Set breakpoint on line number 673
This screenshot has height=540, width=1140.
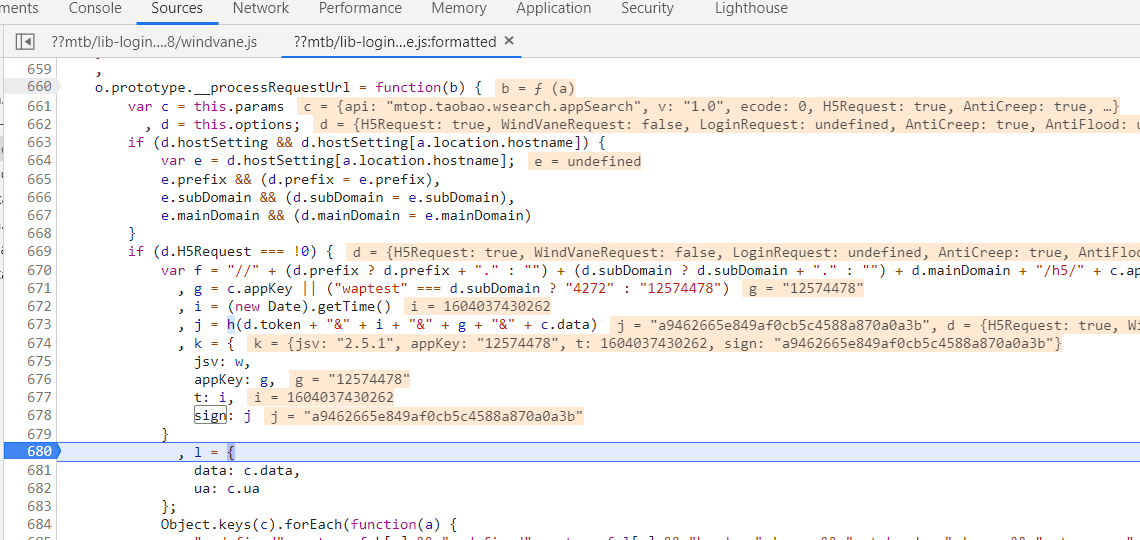pos(39,324)
